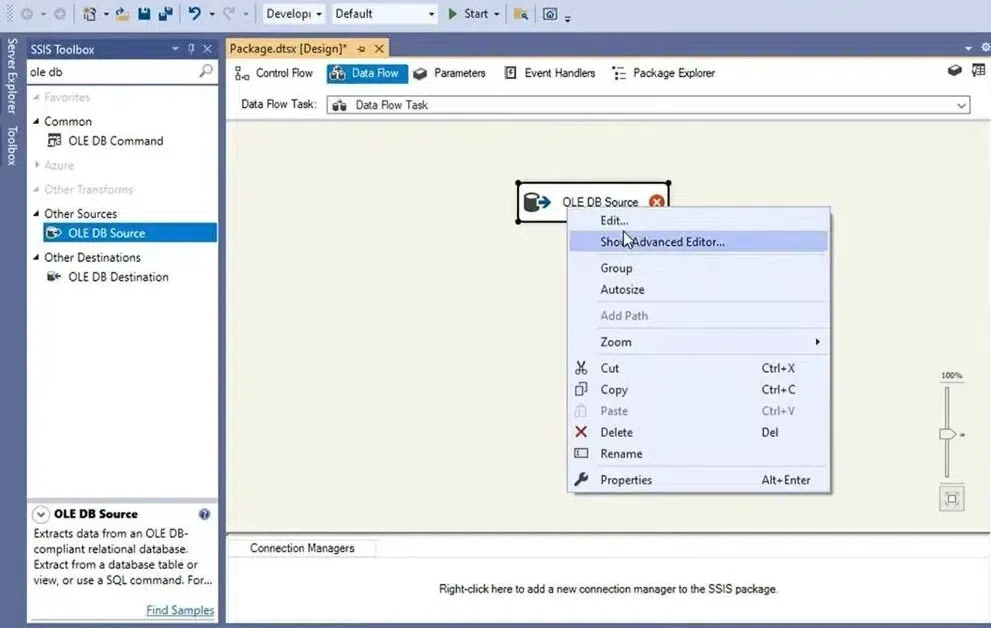Open the Start button dropdown arrow
Viewport: 991px width, 628px height.
[x=497, y=14]
